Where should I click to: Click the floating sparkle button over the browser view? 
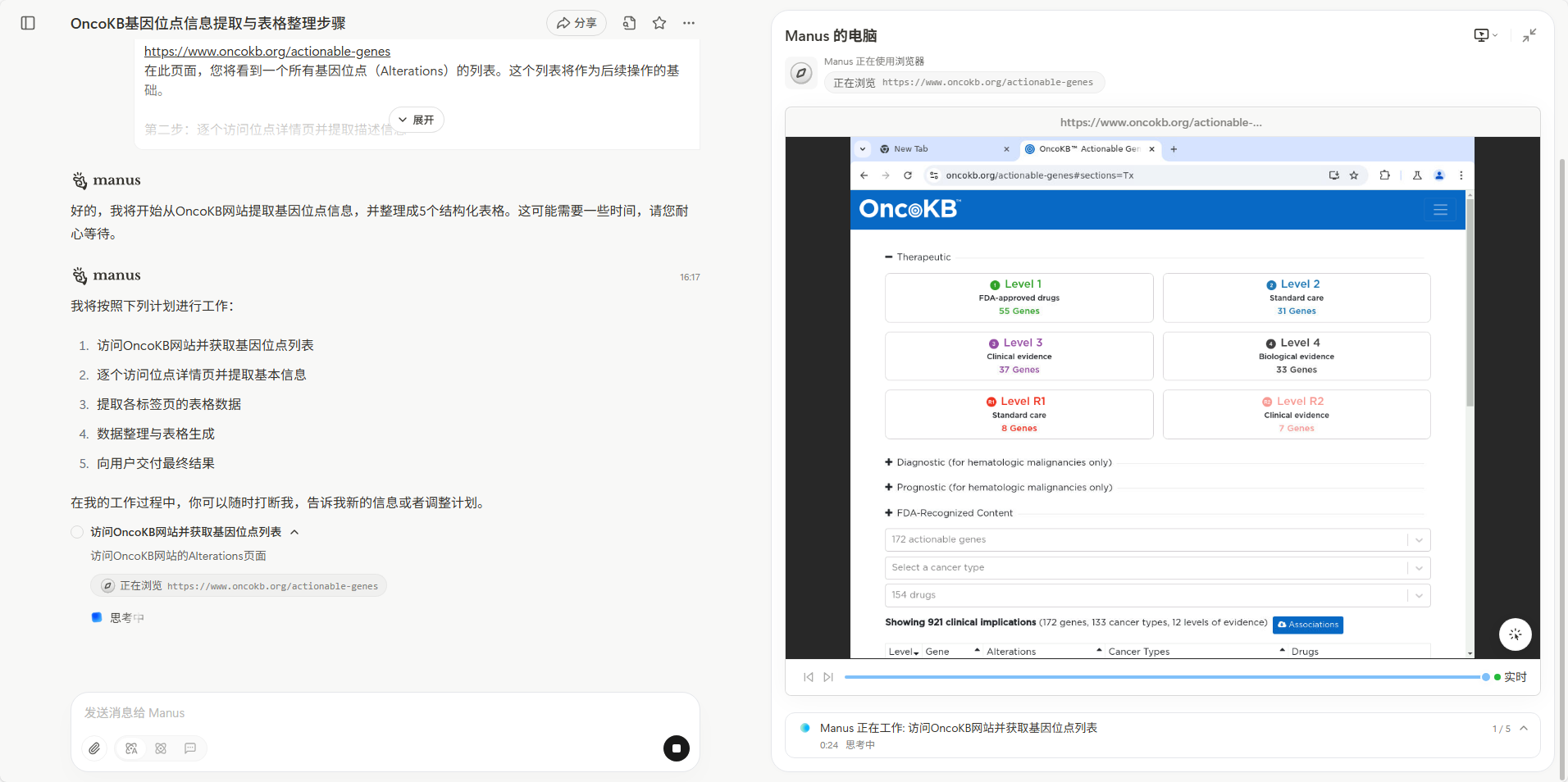1516,634
